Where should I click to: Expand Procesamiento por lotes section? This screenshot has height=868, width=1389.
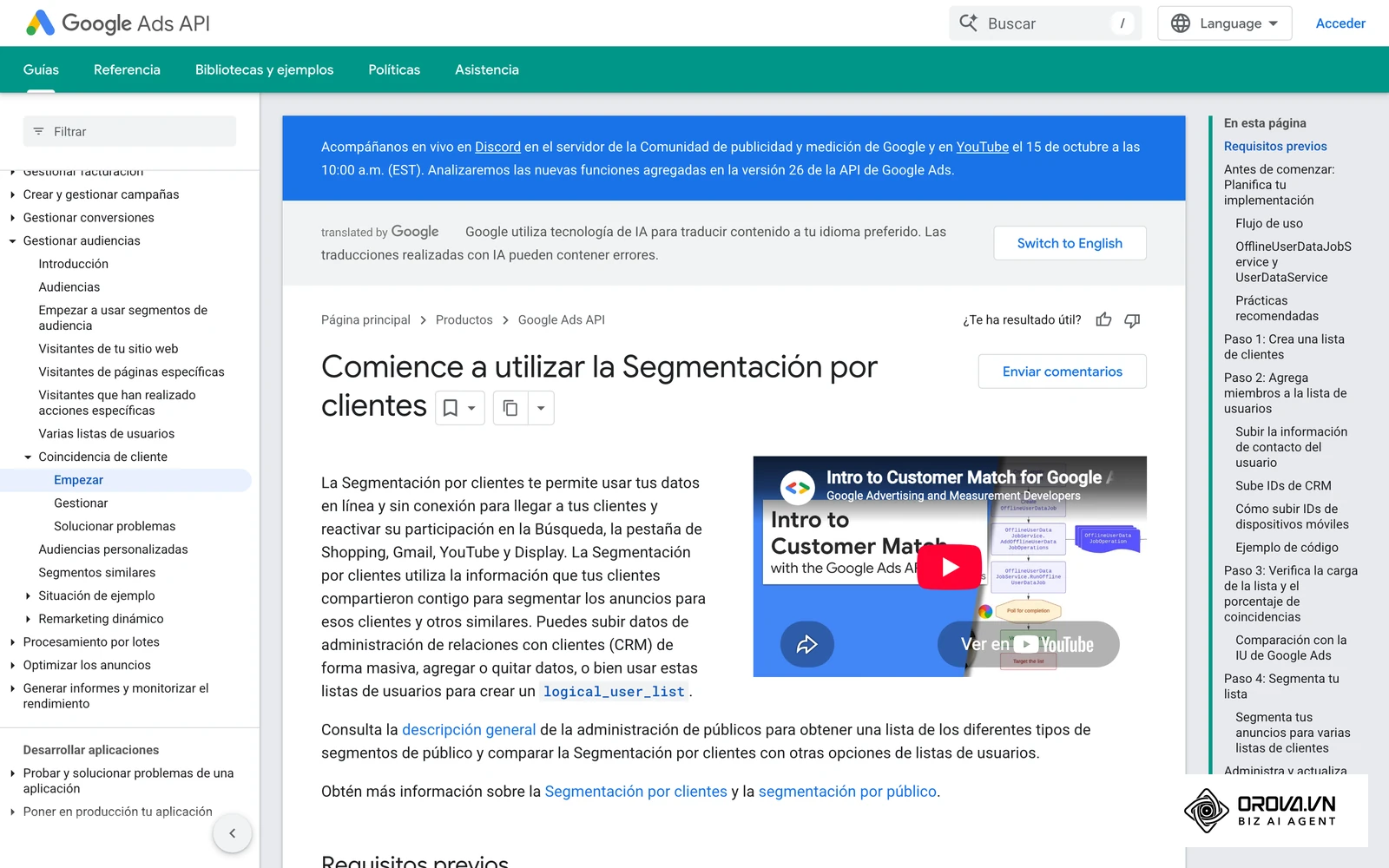[x=13, y=642]
